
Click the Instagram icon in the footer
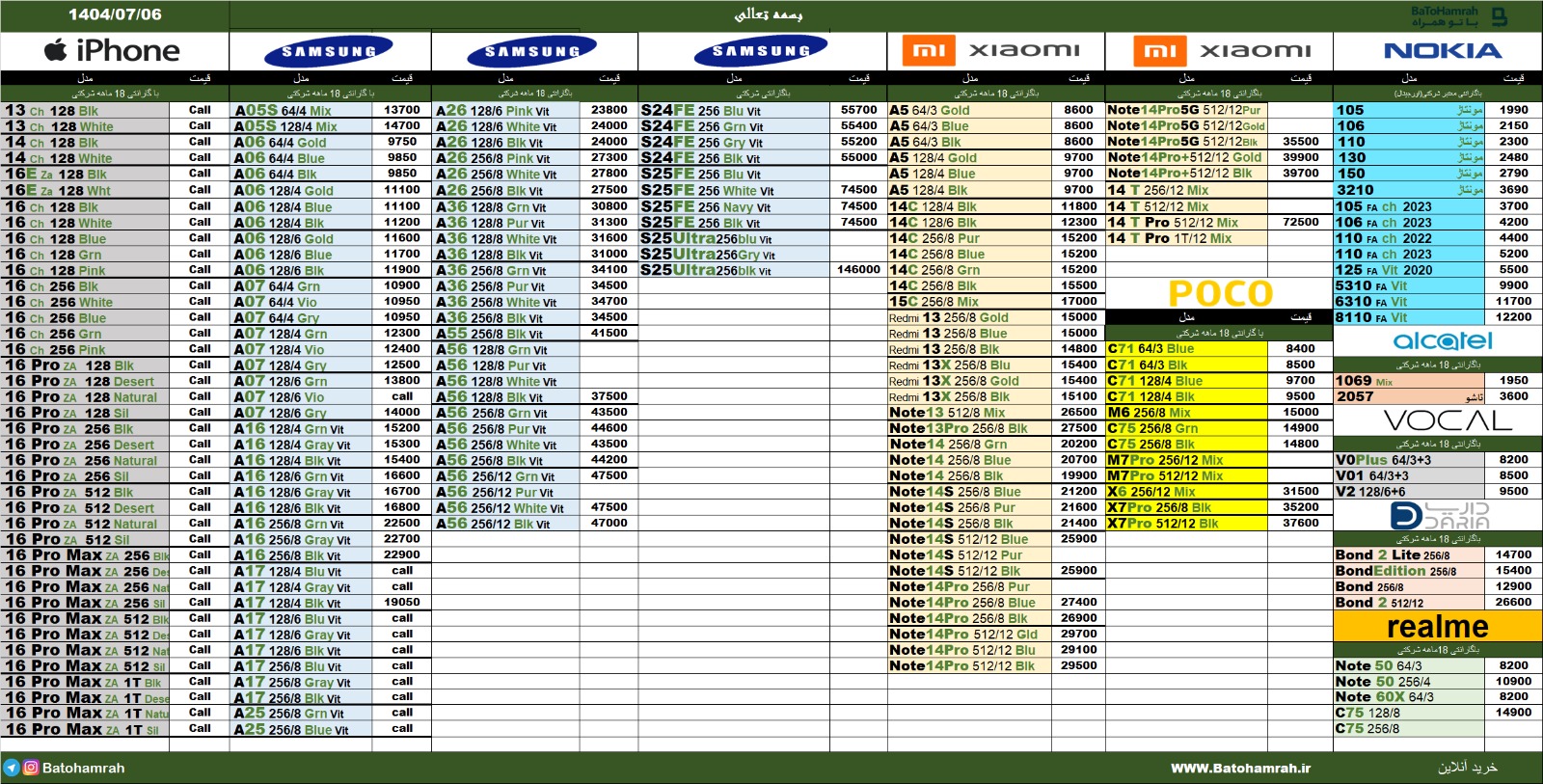(31, 768)
